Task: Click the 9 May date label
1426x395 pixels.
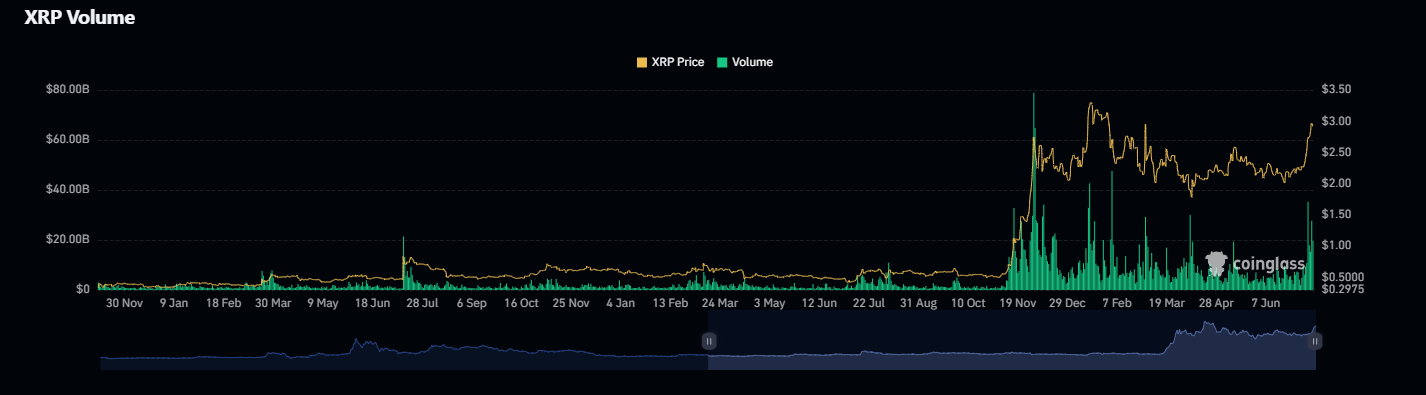Action: coord(323,303)
